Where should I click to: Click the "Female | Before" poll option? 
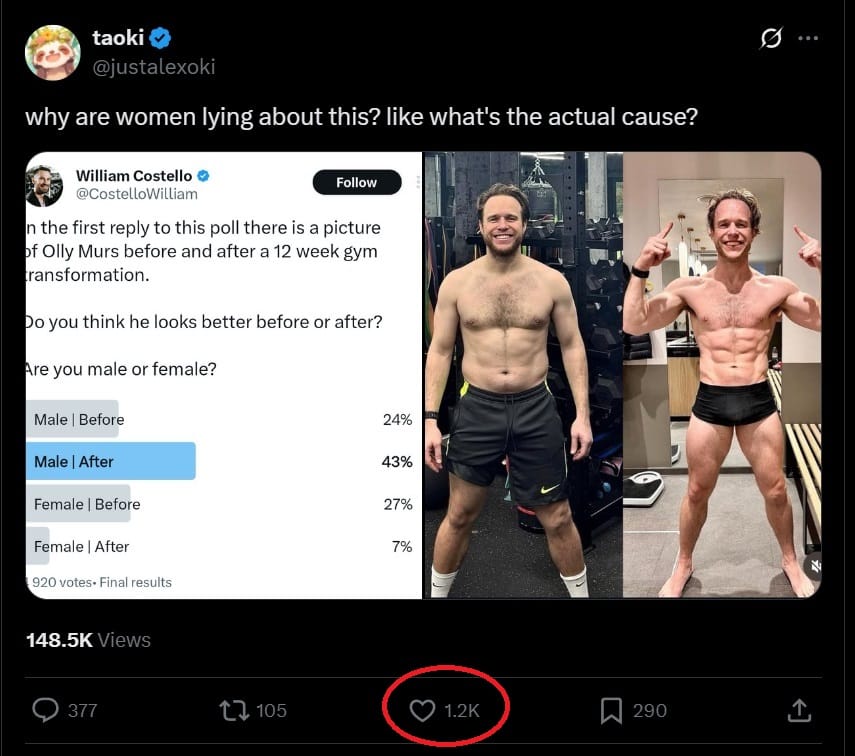pos(87,504)
